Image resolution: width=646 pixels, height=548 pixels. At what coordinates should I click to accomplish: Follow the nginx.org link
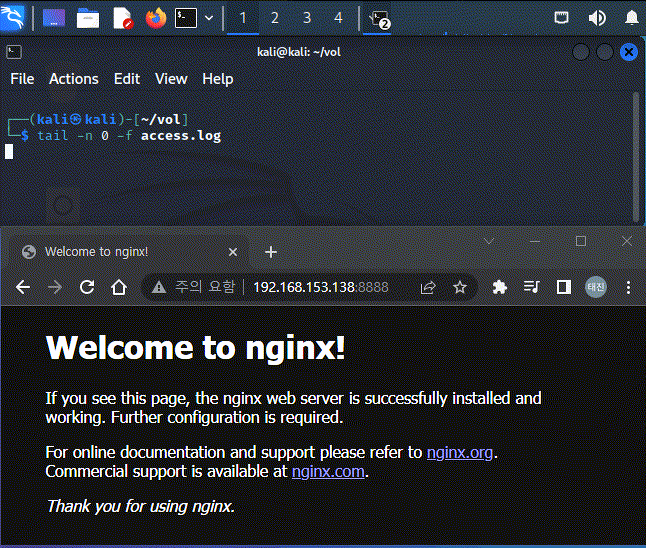(x=459, y=452)
